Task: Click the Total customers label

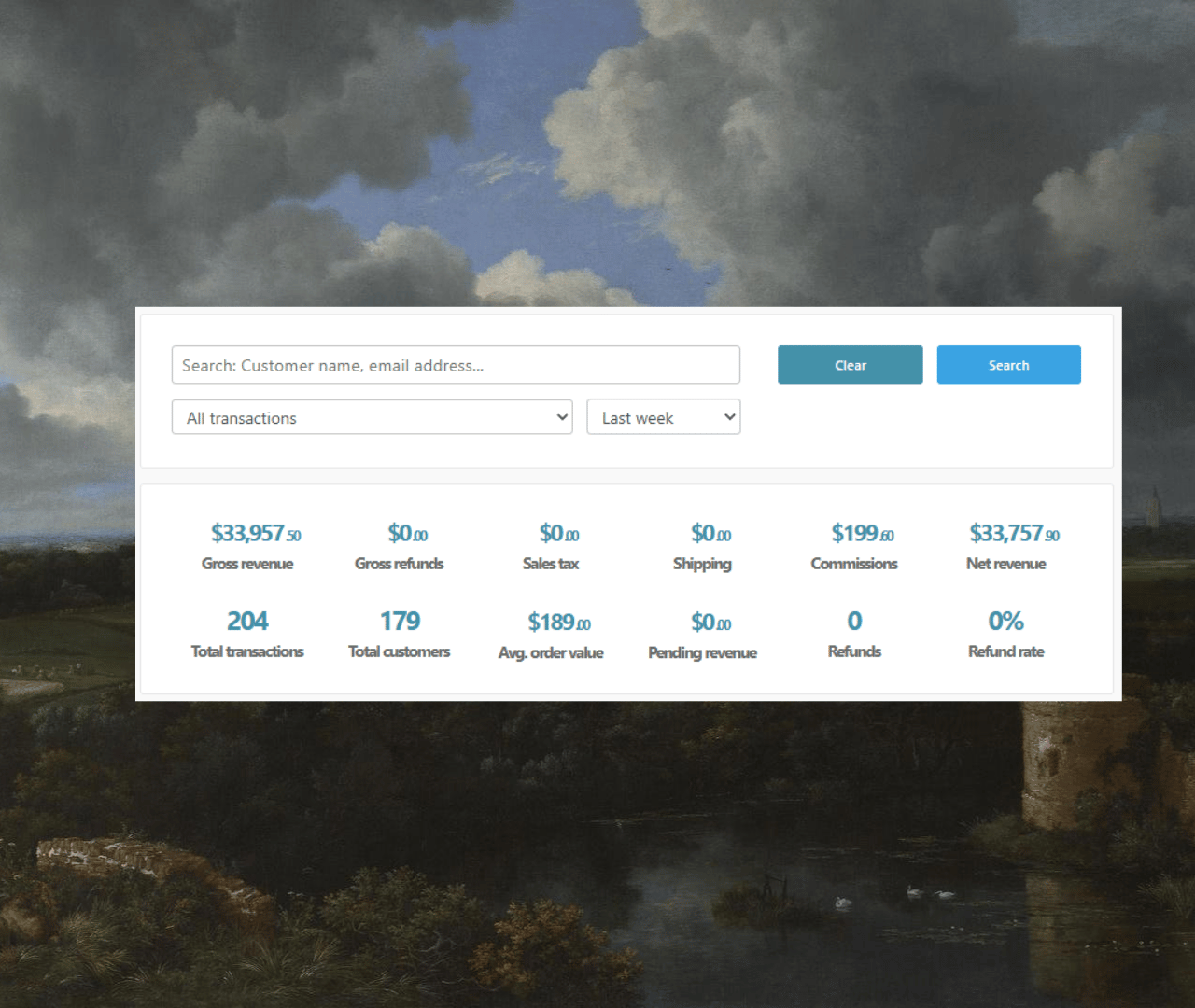Action: pyautogui.click(x=399, y=651)
